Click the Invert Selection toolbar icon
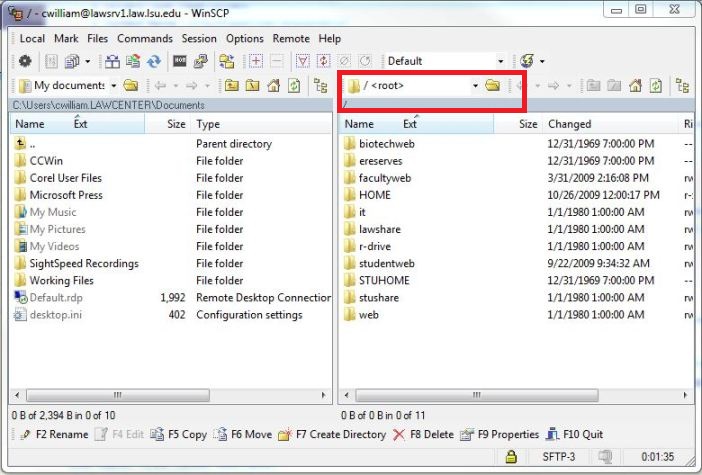The height and width of the screenshot is (475, 702). [x=323, y=61]
